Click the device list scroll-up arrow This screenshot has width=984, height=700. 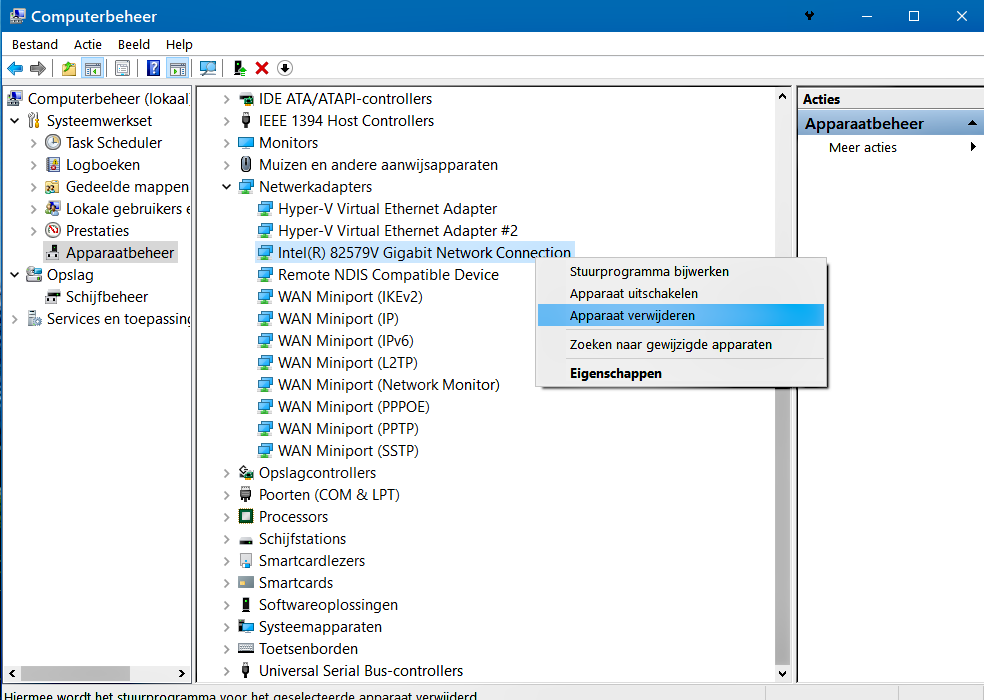(x=782, y=97)
